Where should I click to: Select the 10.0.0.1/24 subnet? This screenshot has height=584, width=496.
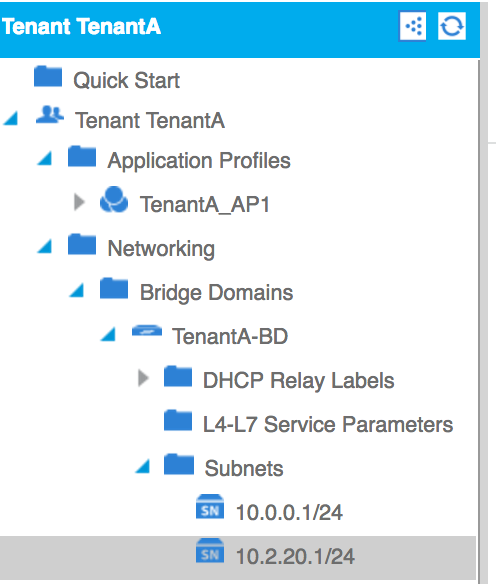click(x=289, y=512)
